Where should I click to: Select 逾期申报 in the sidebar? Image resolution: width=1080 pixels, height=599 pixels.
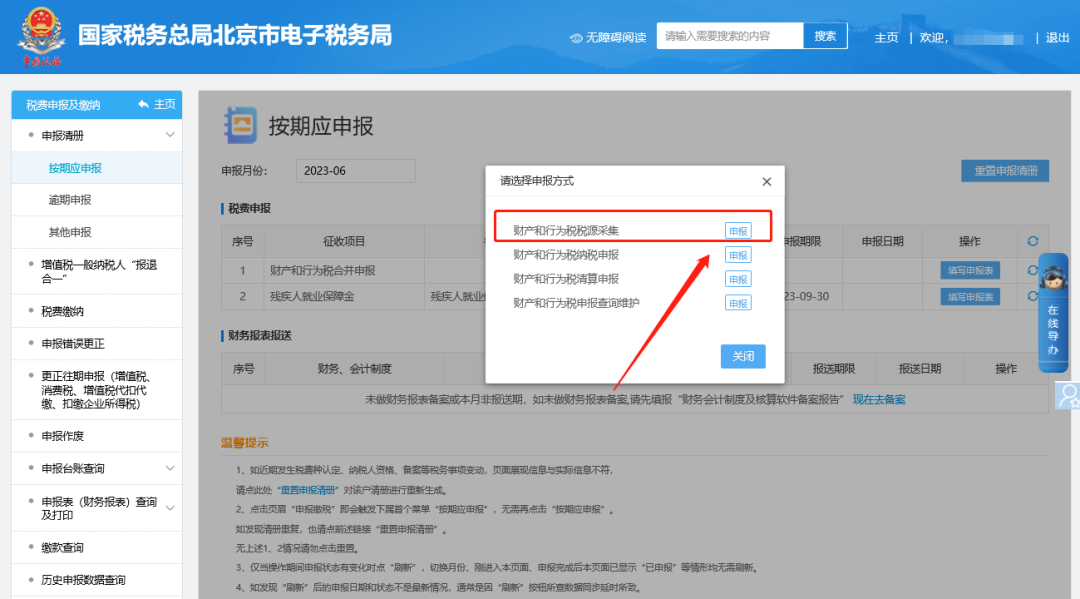(x=70, y=200)
